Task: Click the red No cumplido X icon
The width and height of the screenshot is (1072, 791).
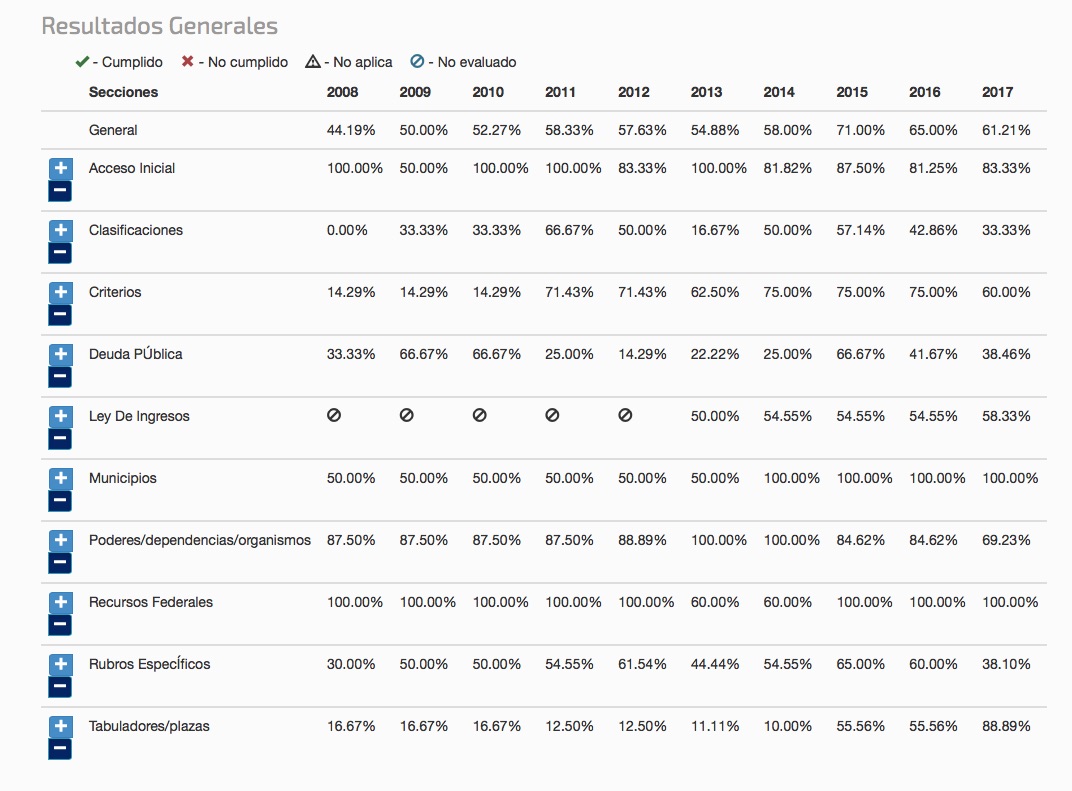Action: pyautogui.click(x=187, y=62)
